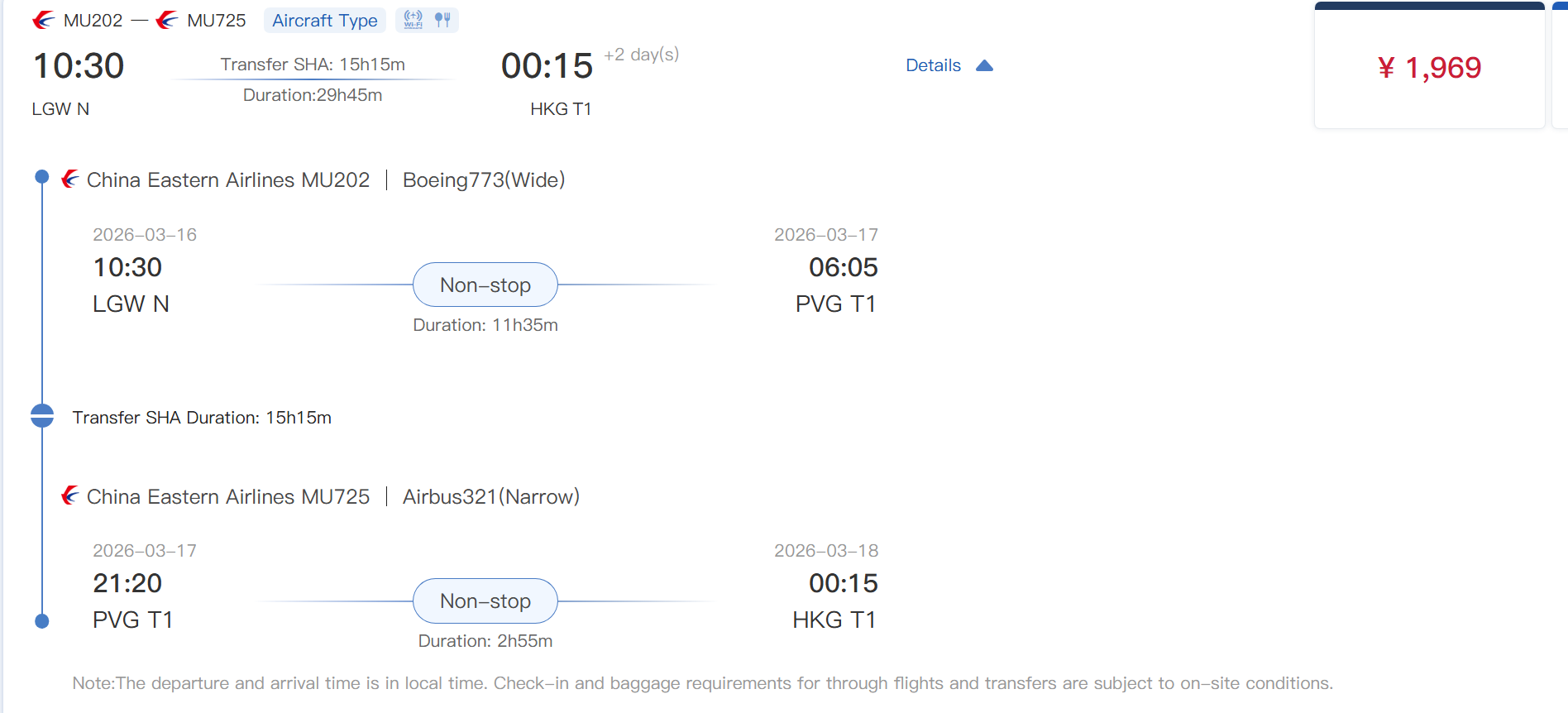Collapse flight details with the up arrow
1568x713 pixels.
tap(984, 65)
